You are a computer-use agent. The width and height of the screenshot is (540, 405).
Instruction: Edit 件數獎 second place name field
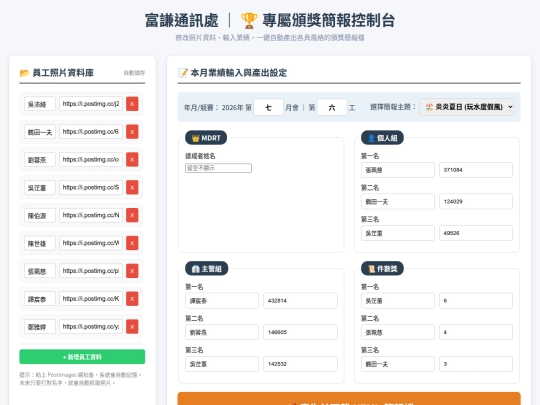(398, 332)
